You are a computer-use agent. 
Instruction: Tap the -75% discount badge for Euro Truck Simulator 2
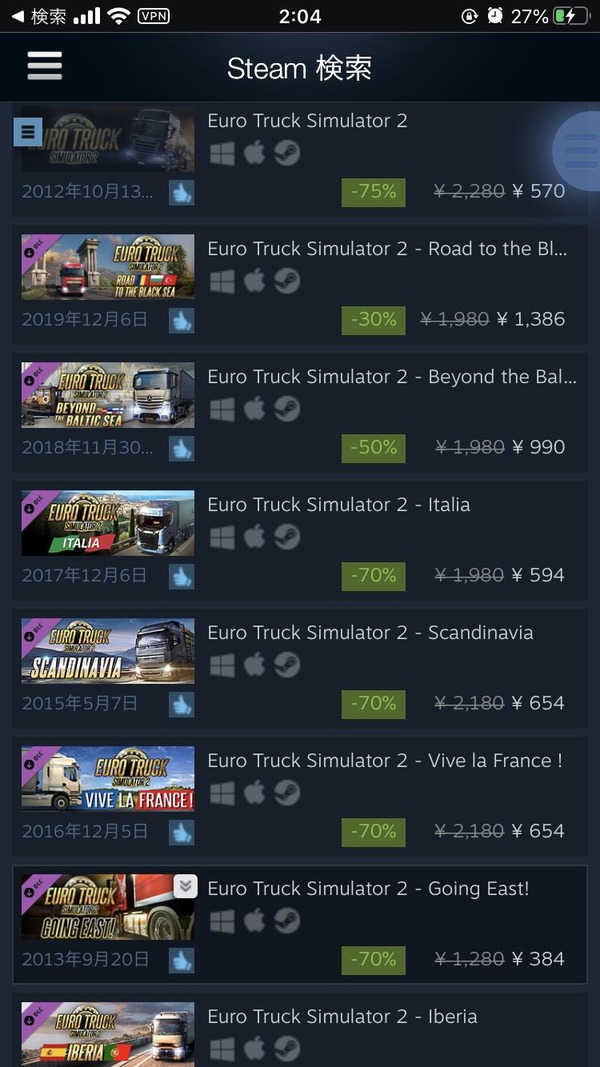373,193
